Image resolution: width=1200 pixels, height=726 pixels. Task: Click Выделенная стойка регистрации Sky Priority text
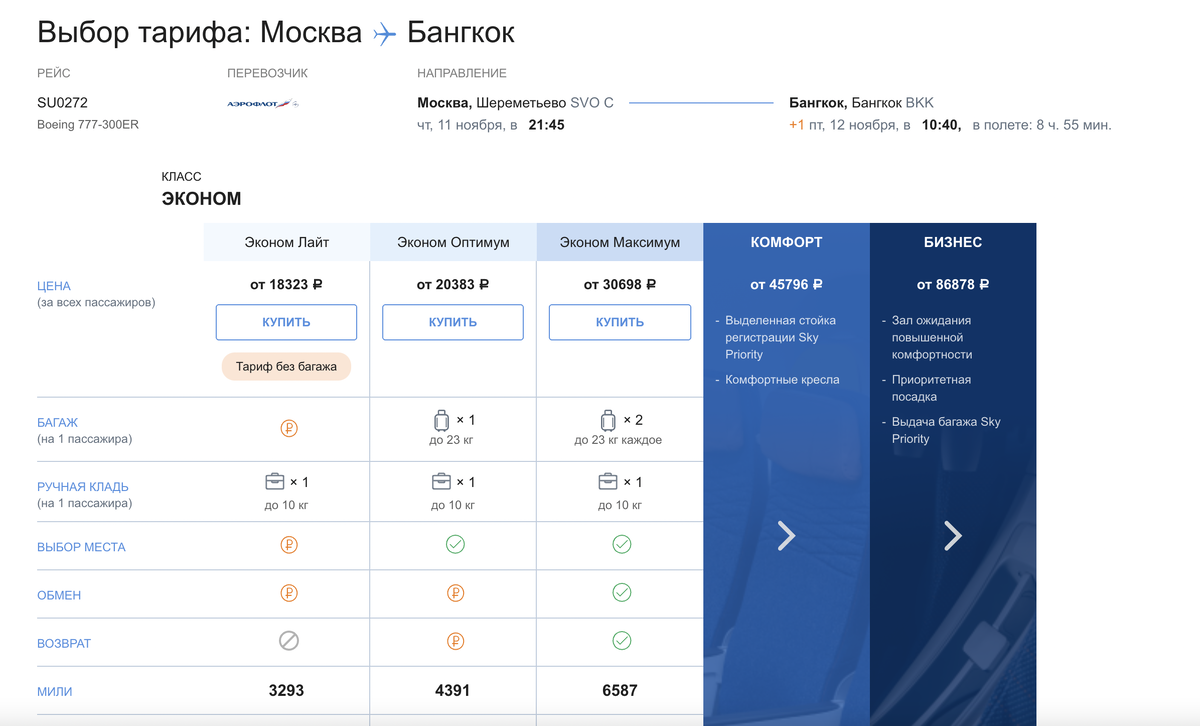[780, 337]
